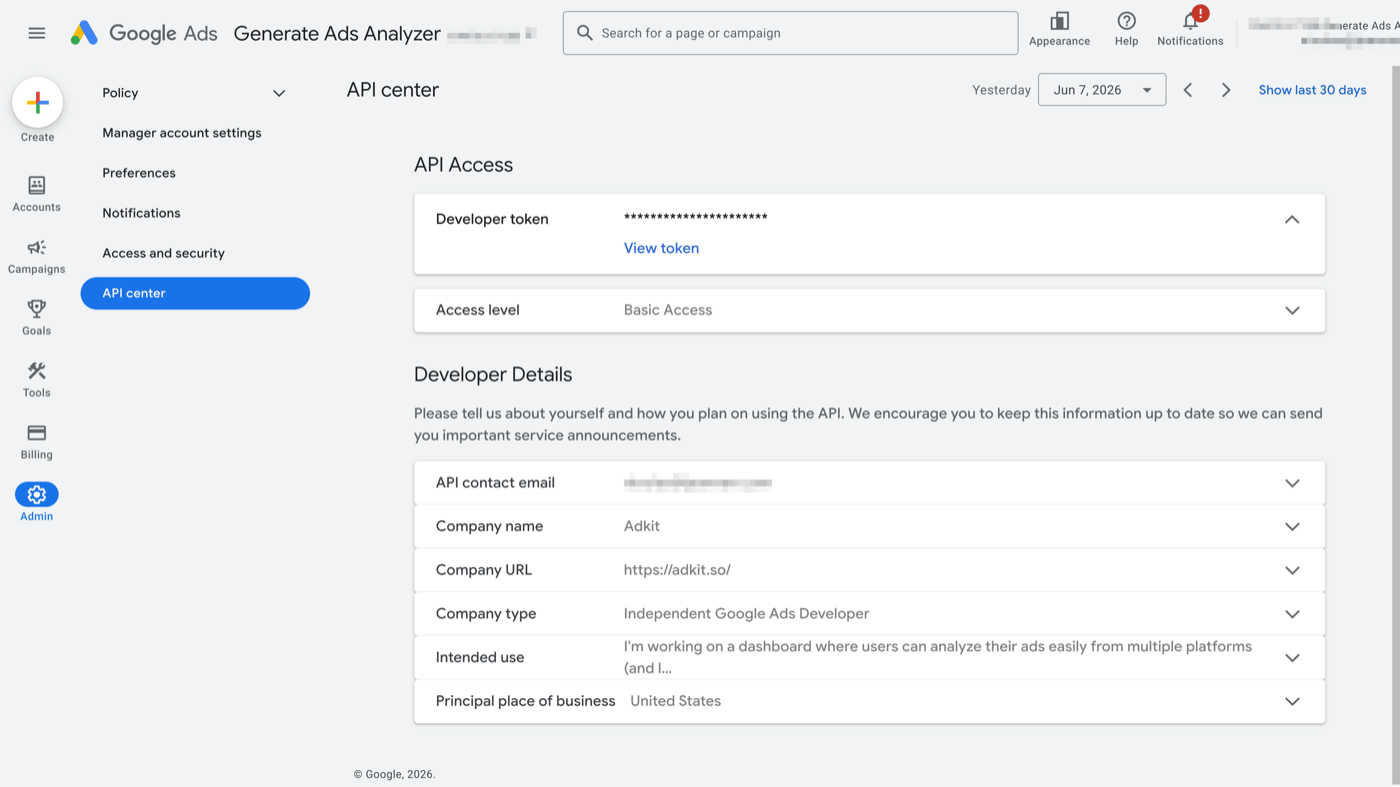This screenshot has height=787, width=1400.
Task: Collapse the Developer token row
Action: point(1292,219)
